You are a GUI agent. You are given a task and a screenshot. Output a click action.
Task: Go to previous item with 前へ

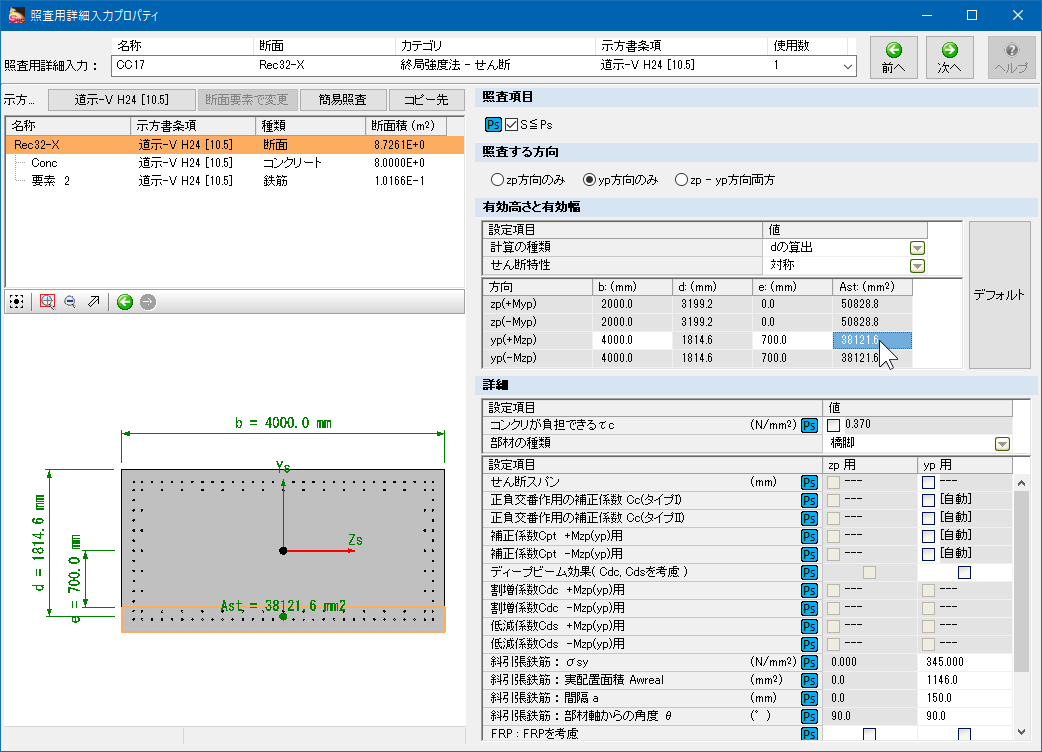893,57
